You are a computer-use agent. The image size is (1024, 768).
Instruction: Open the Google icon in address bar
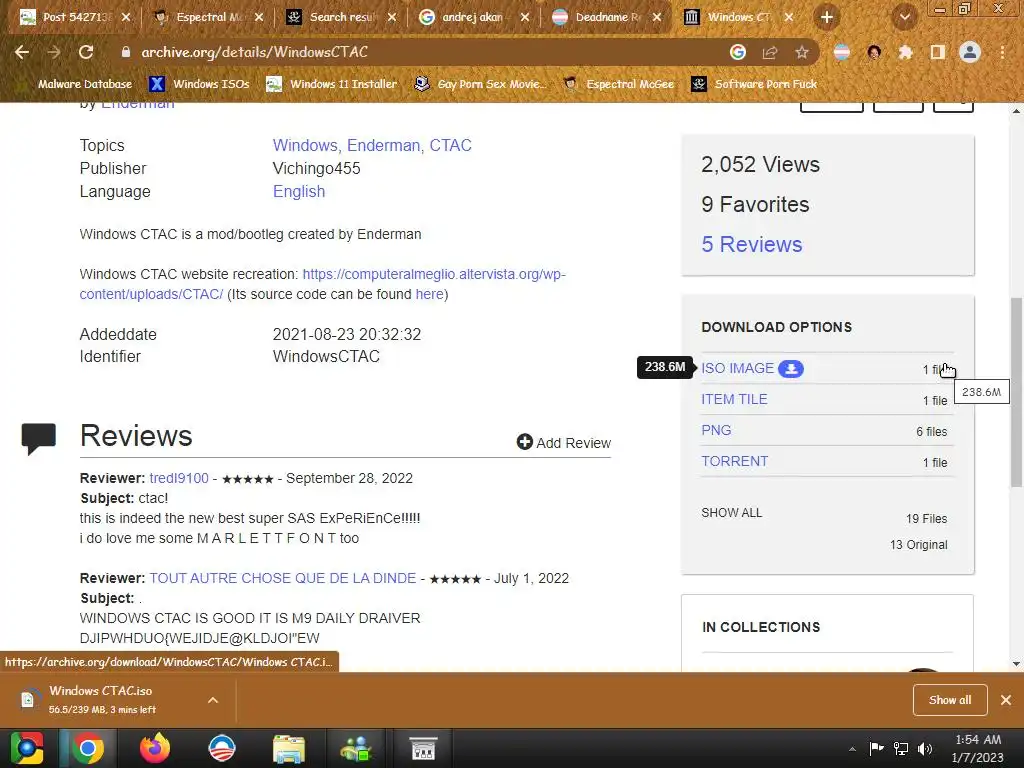point(738,52)
